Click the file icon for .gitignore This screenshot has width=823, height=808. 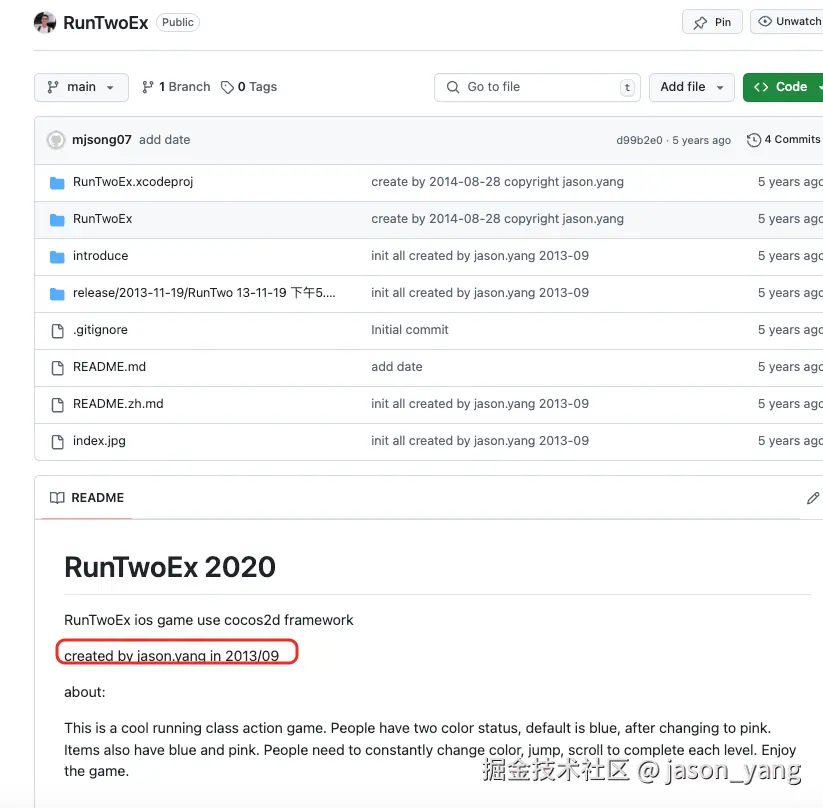coord(57,331)
